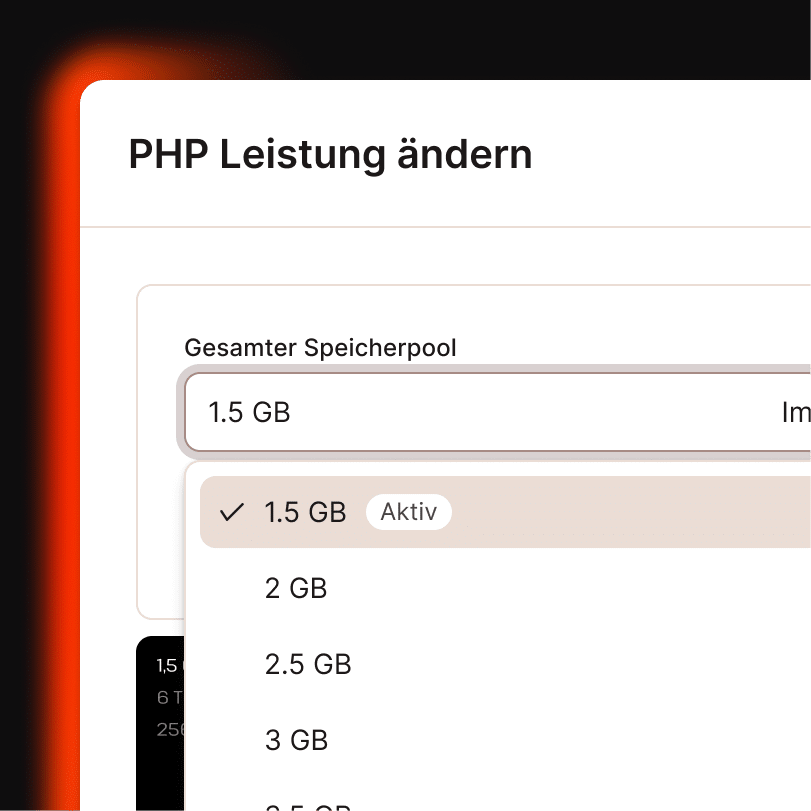The width and height of the screenshot is (811, 811).
Task: Click the checkmark icon beside 1.5 GB
Action: tap(232, 512)
